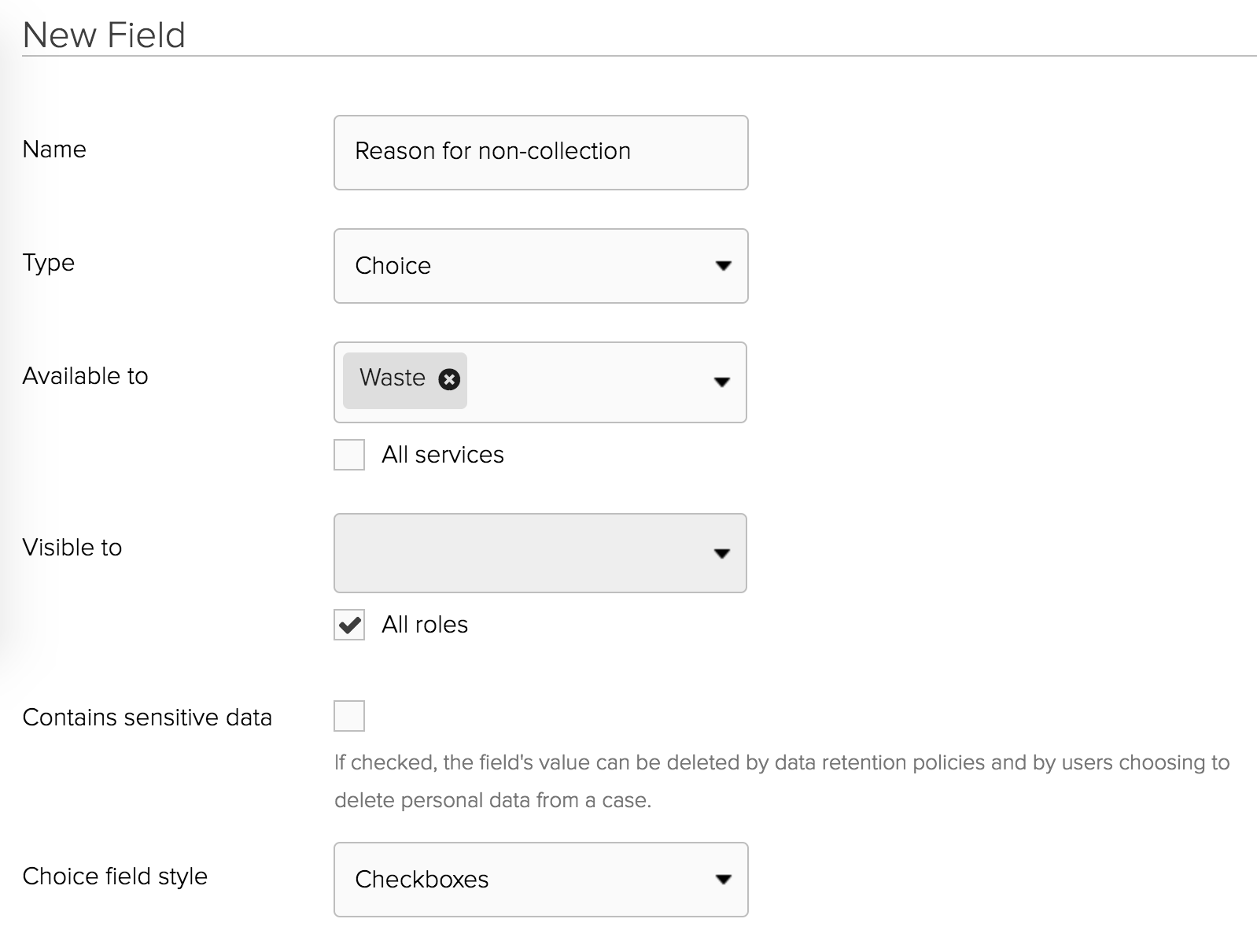Viewport: 1257px width, 952px height.
Task: Click the 'All services' label text
Action: (x=443, y=455)
